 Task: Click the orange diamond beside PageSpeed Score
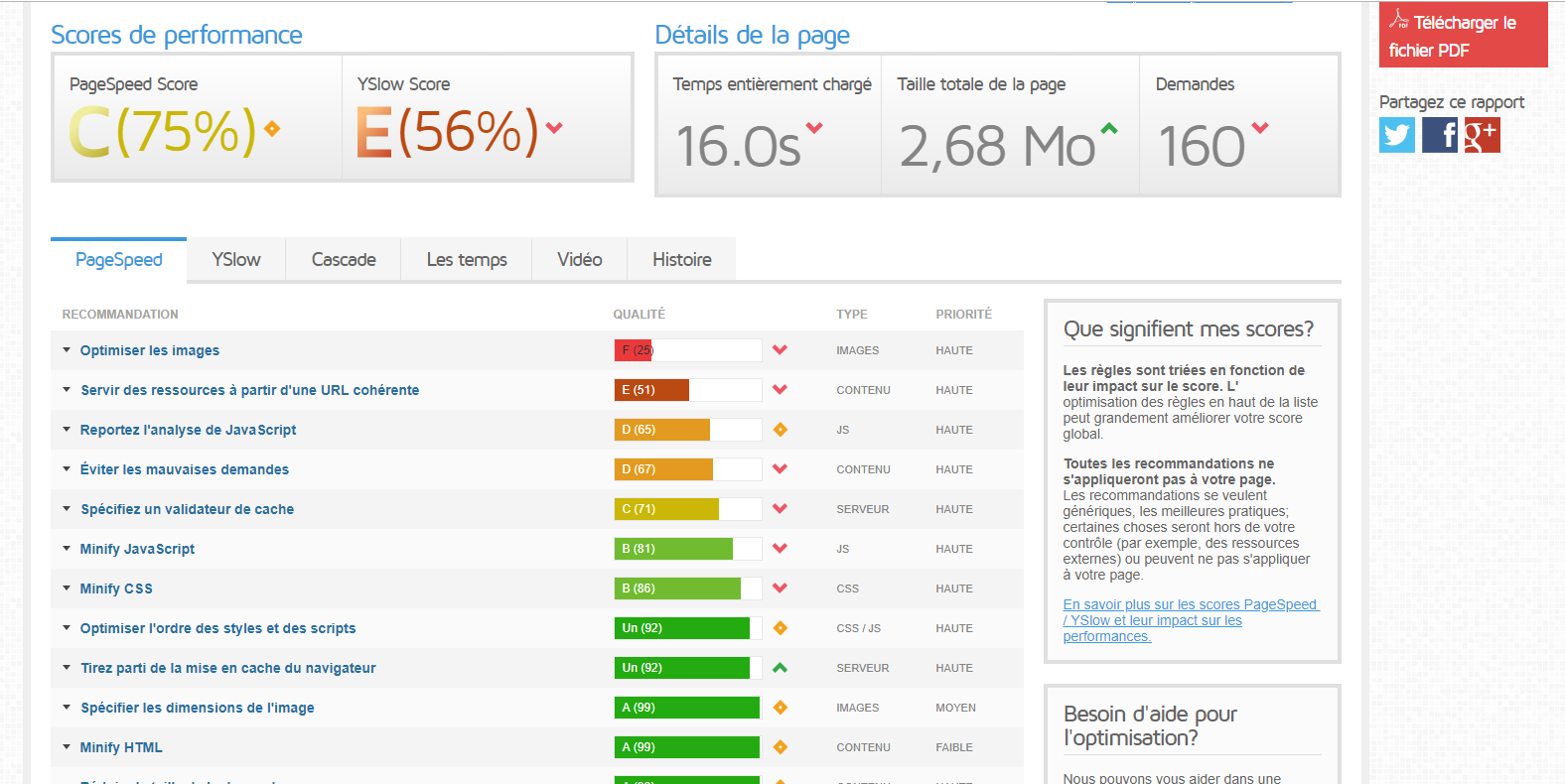[272, 128]
